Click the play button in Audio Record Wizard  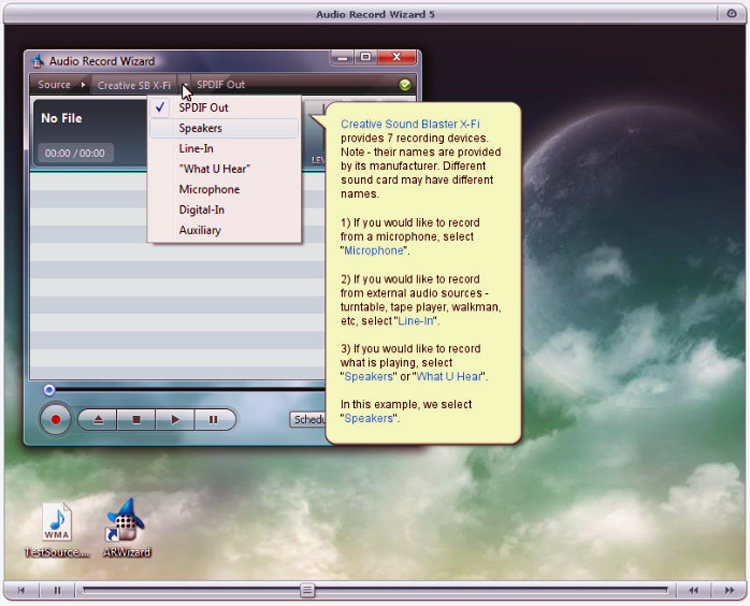175,419
